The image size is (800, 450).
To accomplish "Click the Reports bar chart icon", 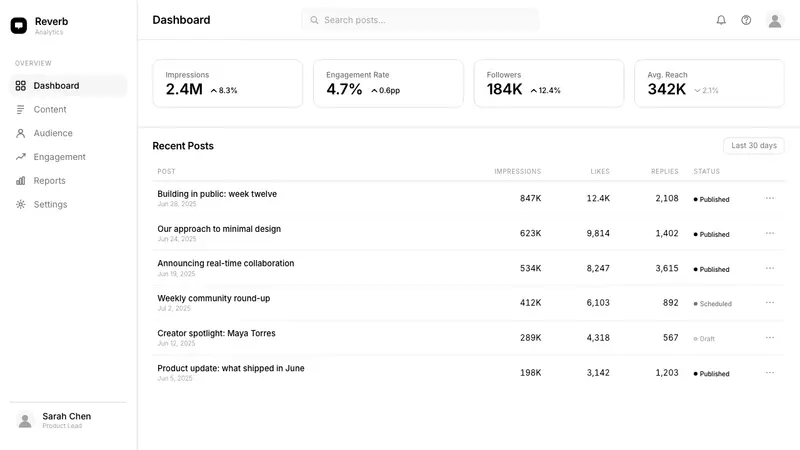I will [x=20, y=181].
